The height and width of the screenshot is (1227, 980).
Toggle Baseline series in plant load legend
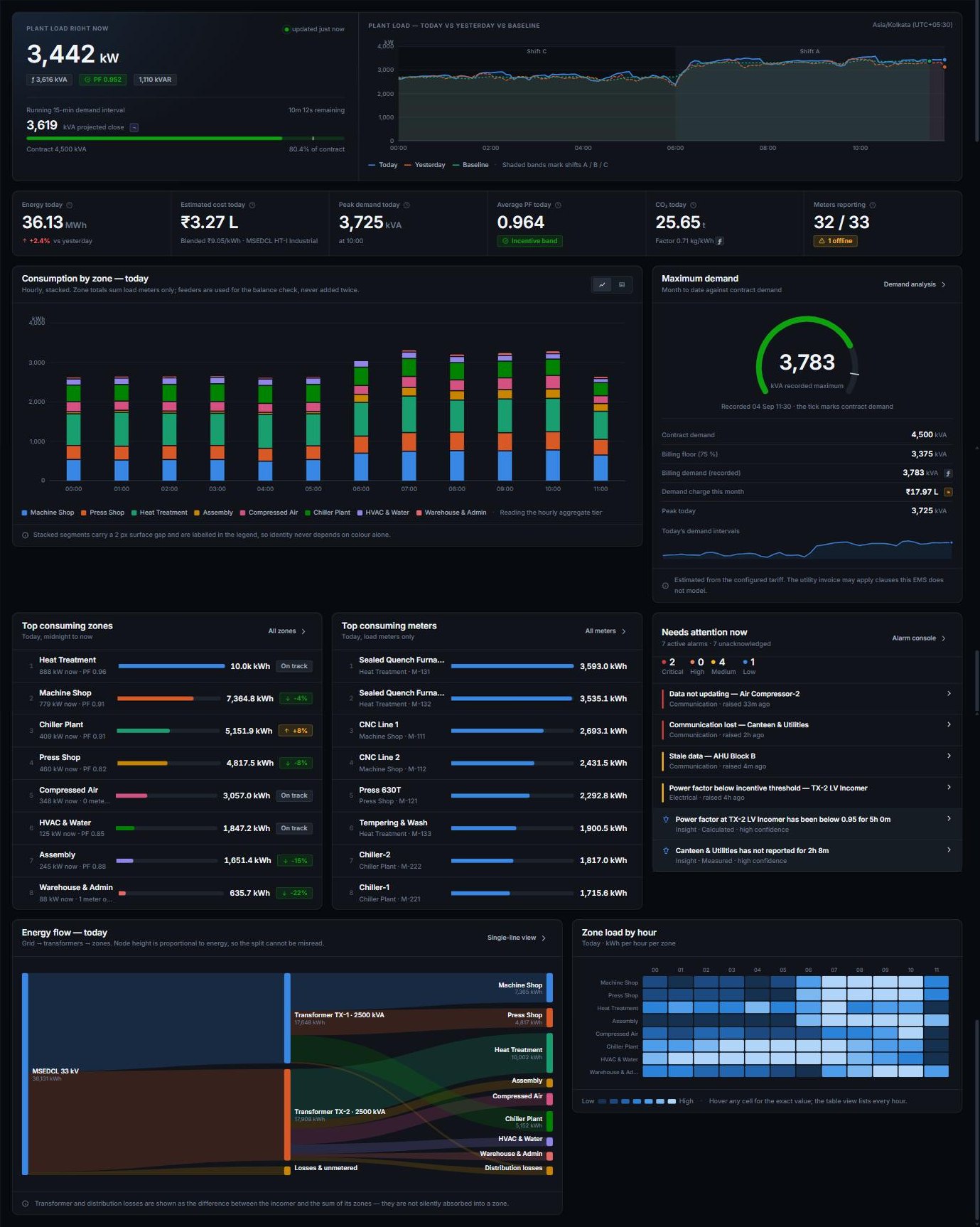[x=470, y=165]
